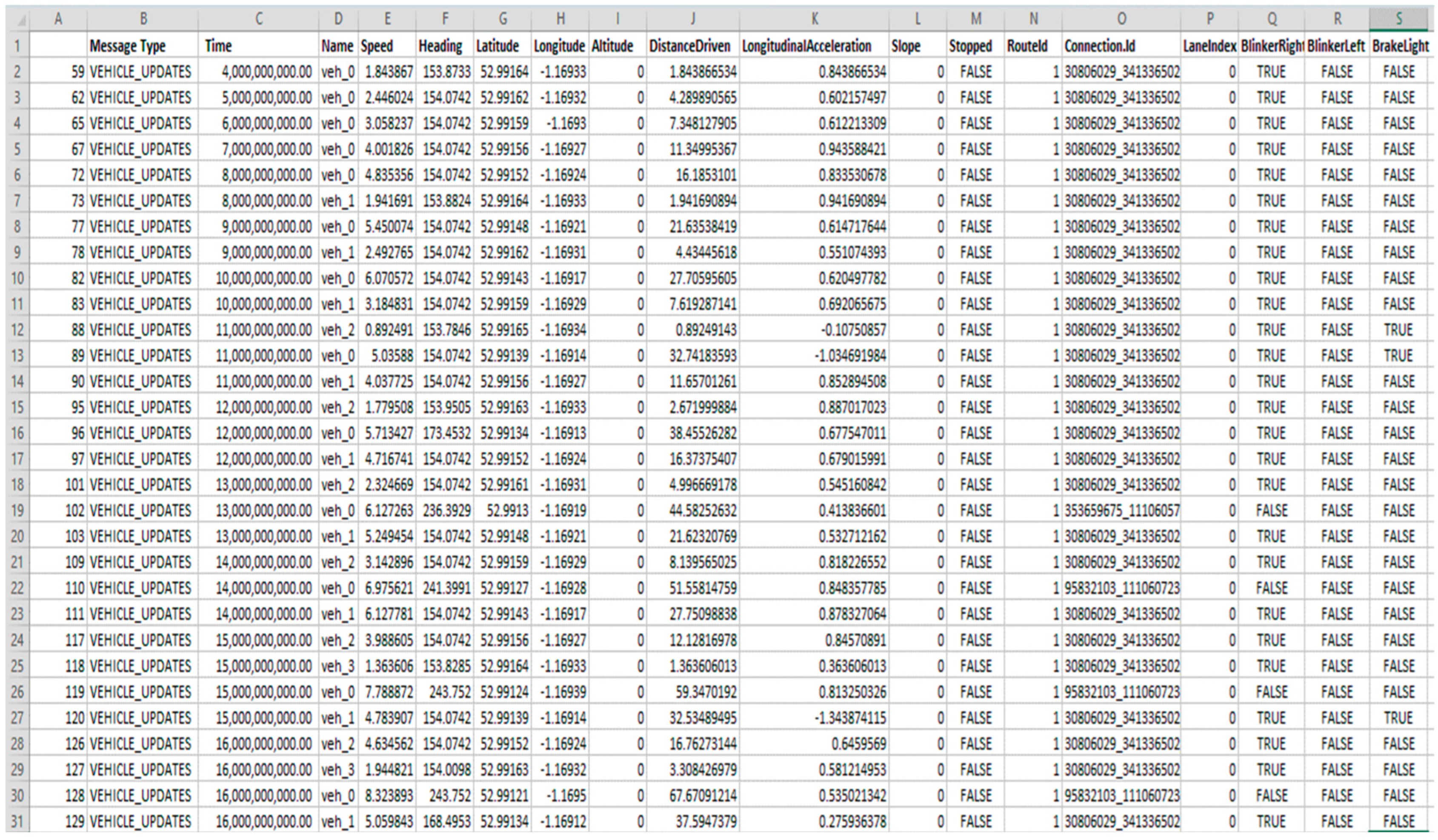Click the TRUE BrakeLight cell in row 12
This screenshot has height=840, width=1438.
(x=1398, y=330)
